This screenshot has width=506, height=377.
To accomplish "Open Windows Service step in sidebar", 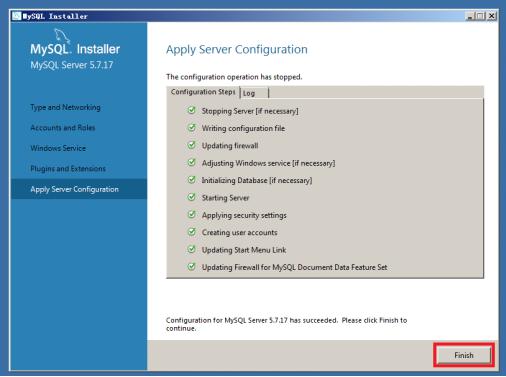I will pos(58,148).
